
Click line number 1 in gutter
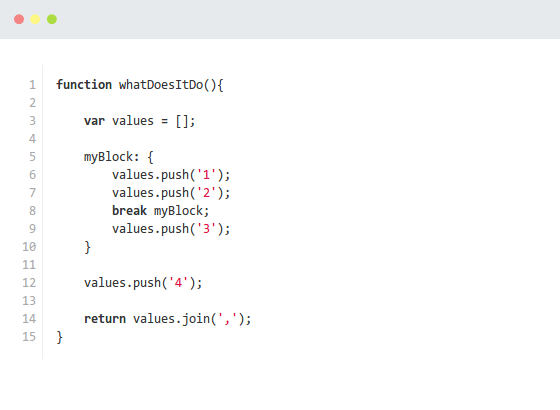pyautogui.click(x=32, y=85)
